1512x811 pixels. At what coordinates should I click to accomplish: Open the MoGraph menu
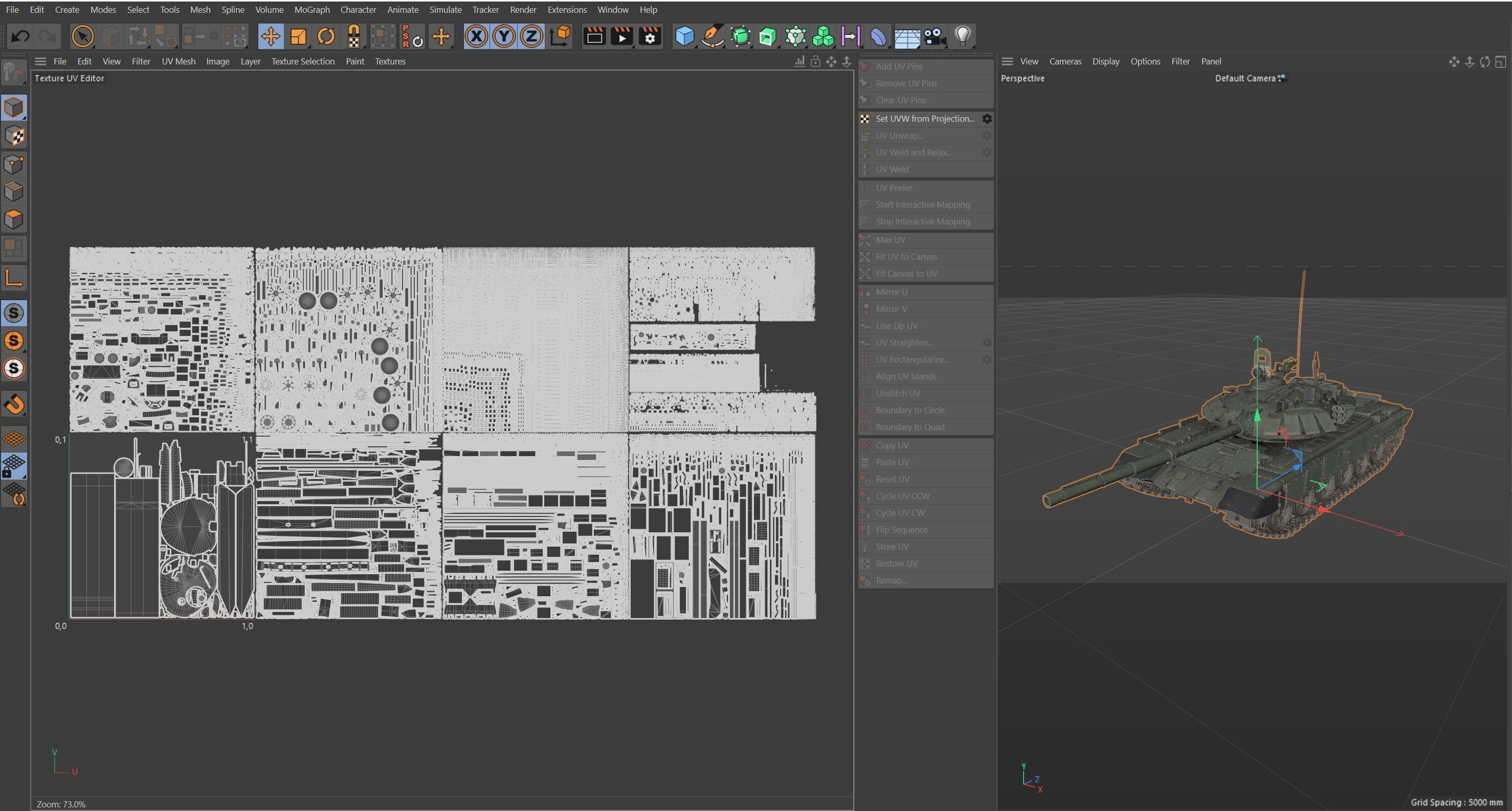click(x=312, y=9)
